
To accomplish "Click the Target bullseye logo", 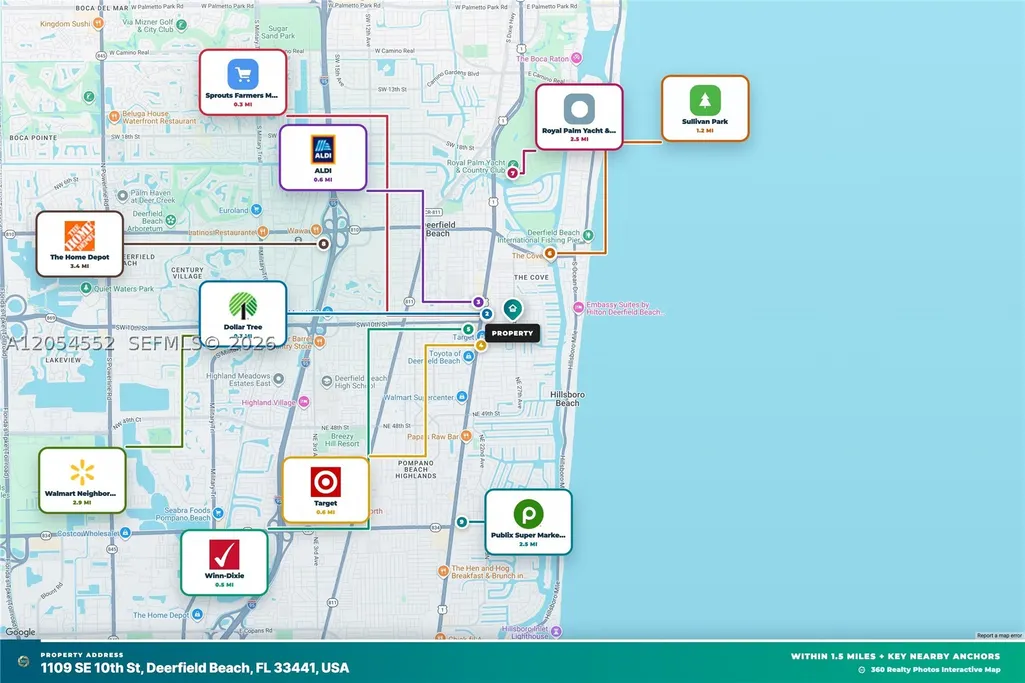I will click(325, 482).
